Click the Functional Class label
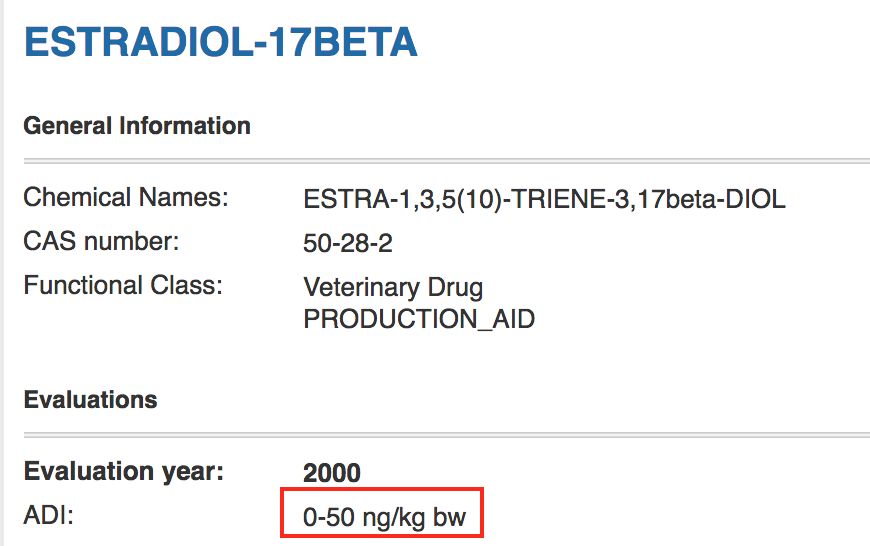The width and height of the screenshot is (870, 546). [123, 285]
